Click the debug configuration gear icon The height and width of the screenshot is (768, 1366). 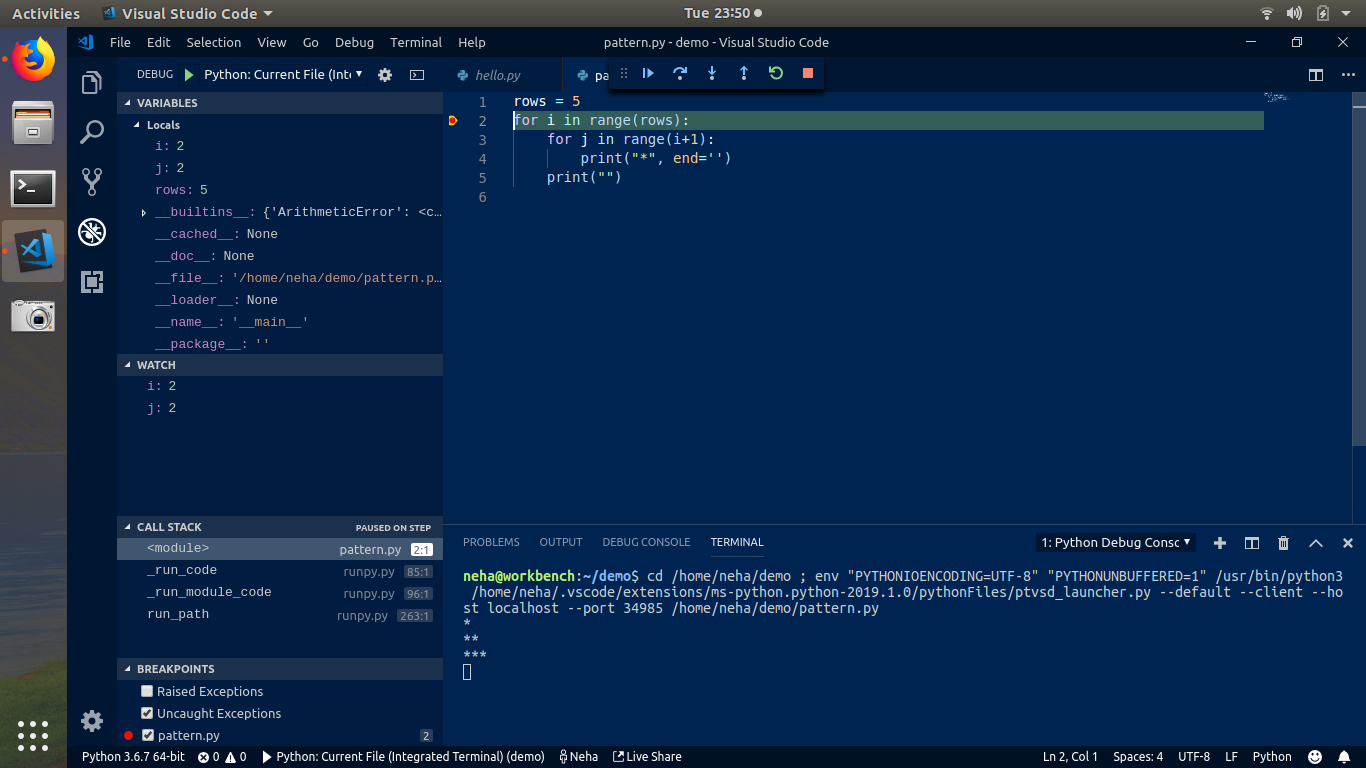[384, 74]
